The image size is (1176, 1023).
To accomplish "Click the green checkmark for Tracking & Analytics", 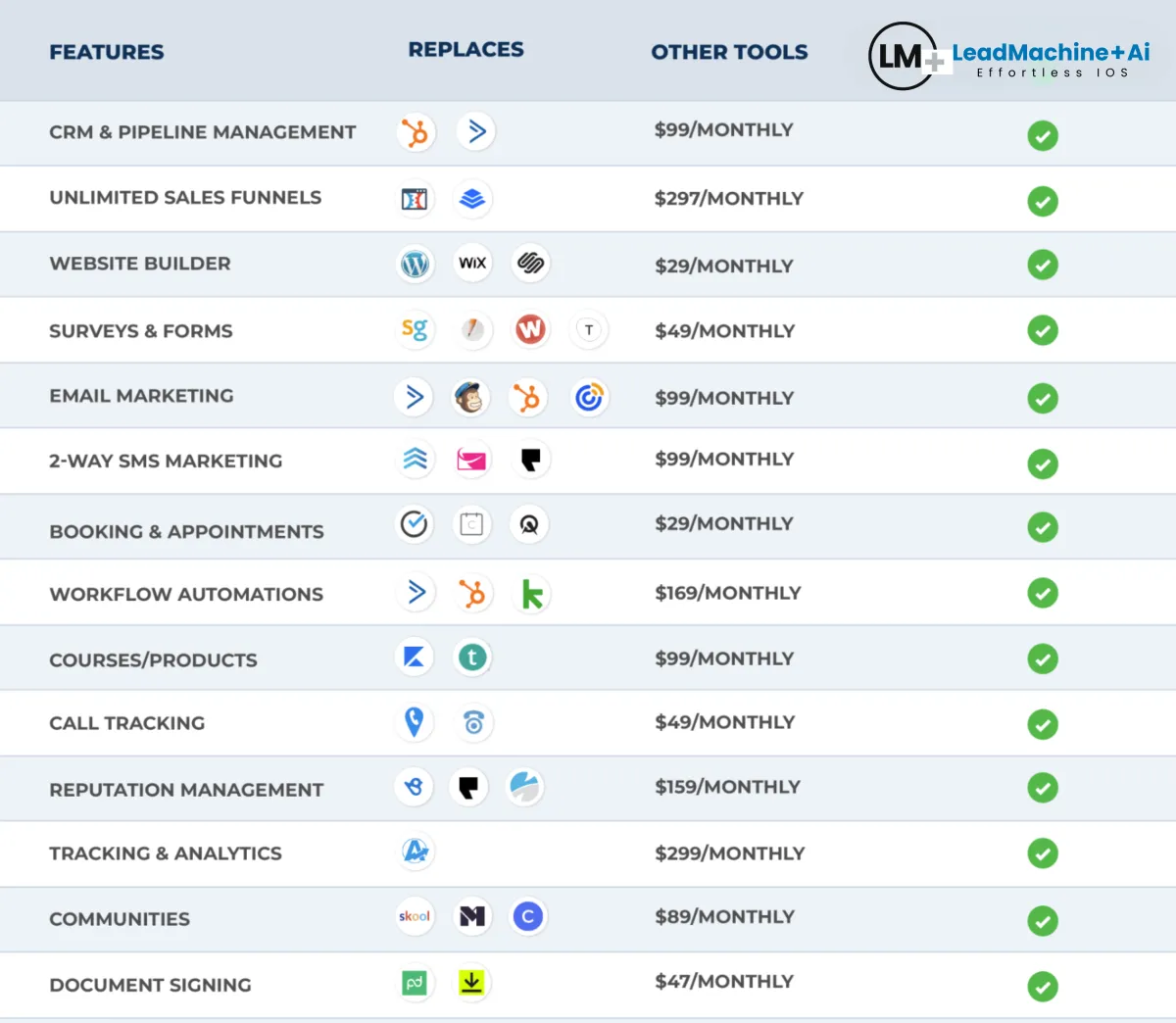I will click(x=1043, y=853).
